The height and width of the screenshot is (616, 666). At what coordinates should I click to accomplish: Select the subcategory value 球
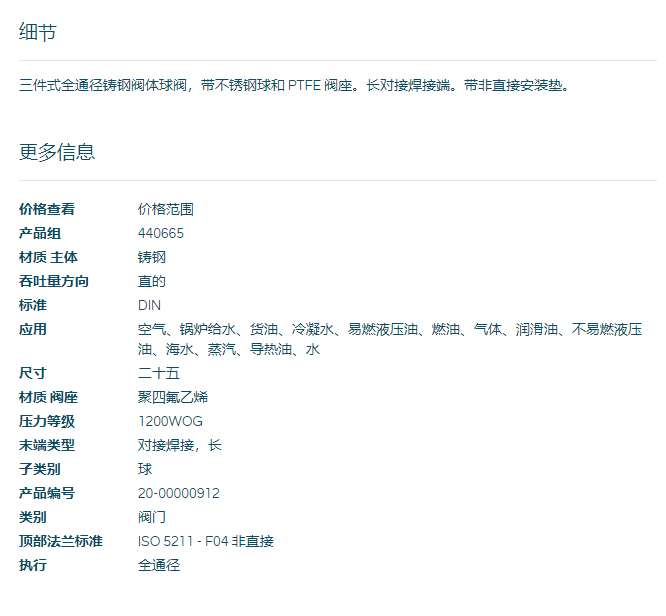point(145,469)
